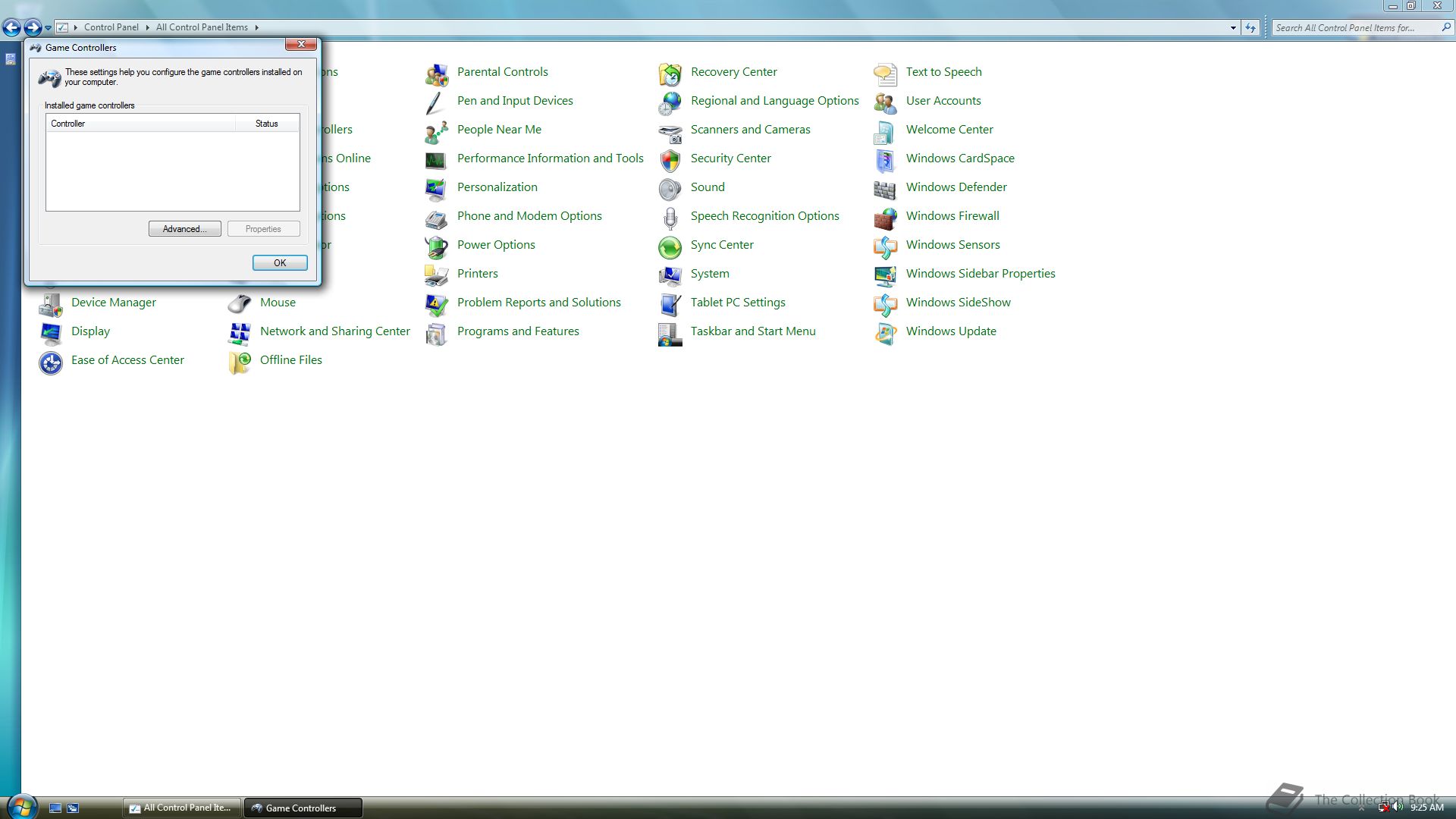Open the Programs and Features icon
This screenshot has height=819, width=1456.
pyautogui.click(x=436, y=333)
